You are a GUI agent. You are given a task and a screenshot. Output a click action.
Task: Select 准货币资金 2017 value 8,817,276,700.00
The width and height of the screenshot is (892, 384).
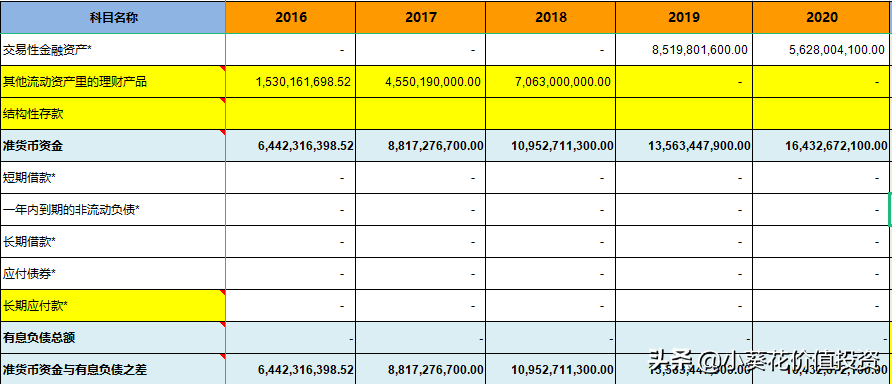tap(436, 146)
